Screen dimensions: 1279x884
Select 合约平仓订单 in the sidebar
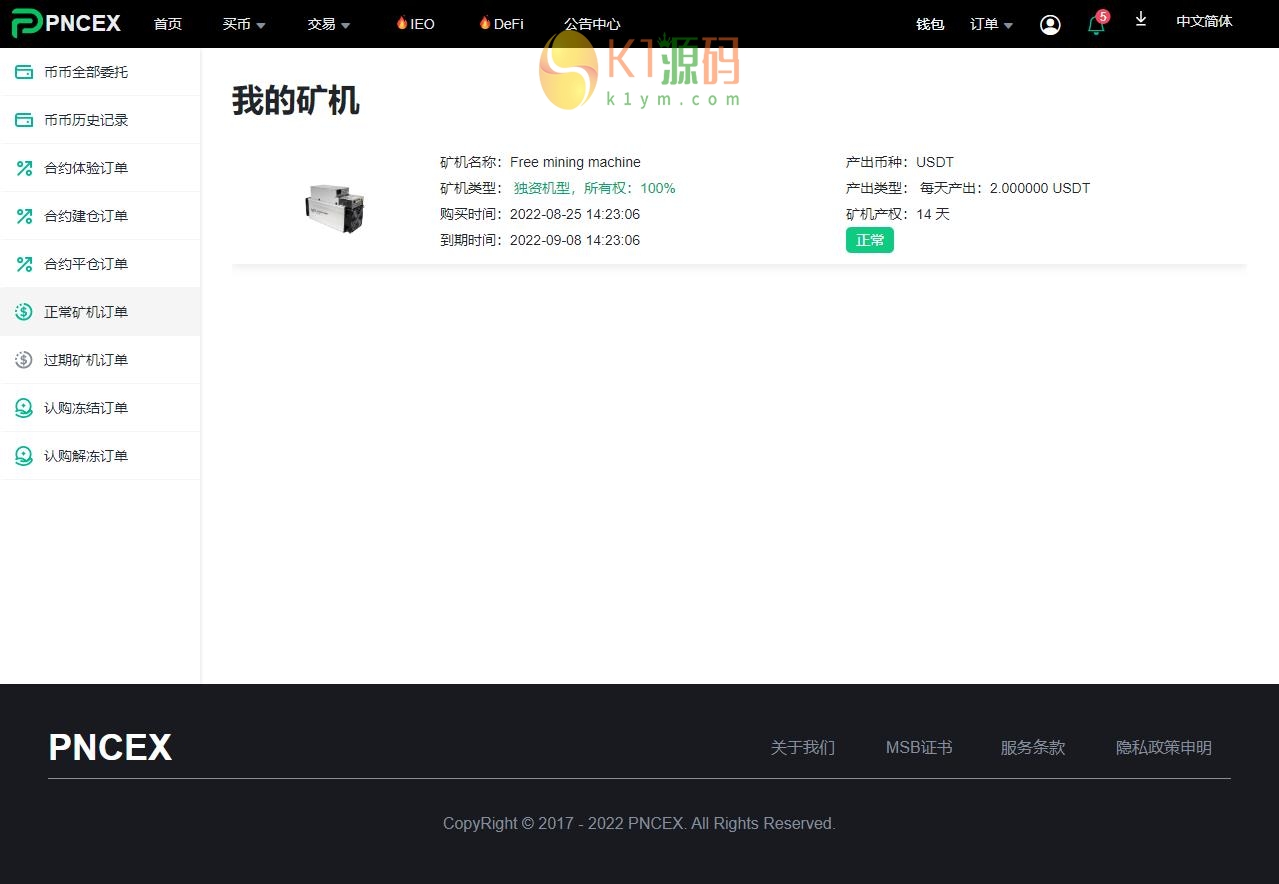click(100, 264)
